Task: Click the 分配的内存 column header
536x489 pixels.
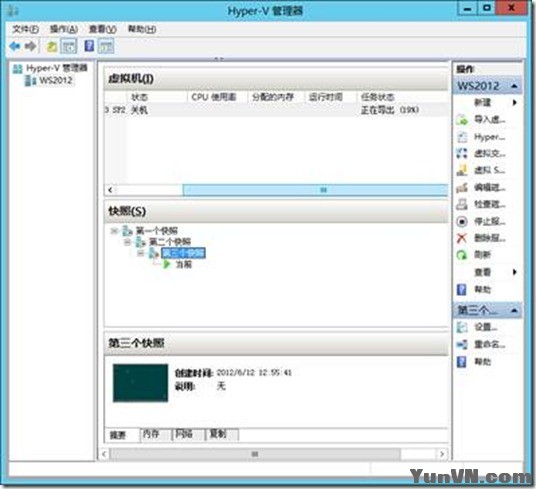Action: tap(276, 97)
